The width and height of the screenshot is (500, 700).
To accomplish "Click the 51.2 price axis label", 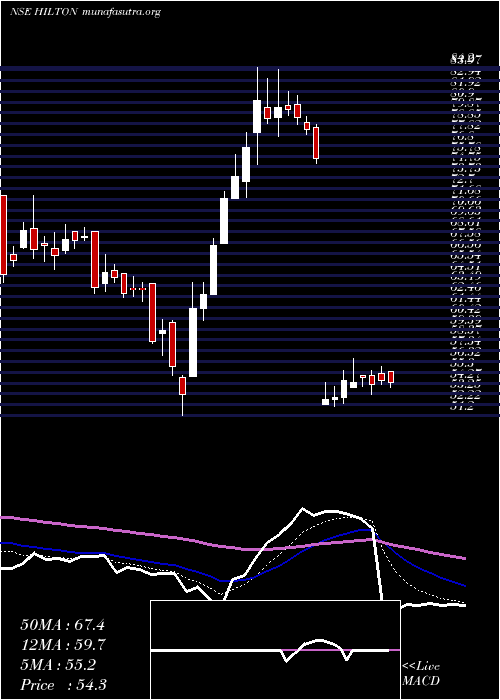I will (461, 407).
